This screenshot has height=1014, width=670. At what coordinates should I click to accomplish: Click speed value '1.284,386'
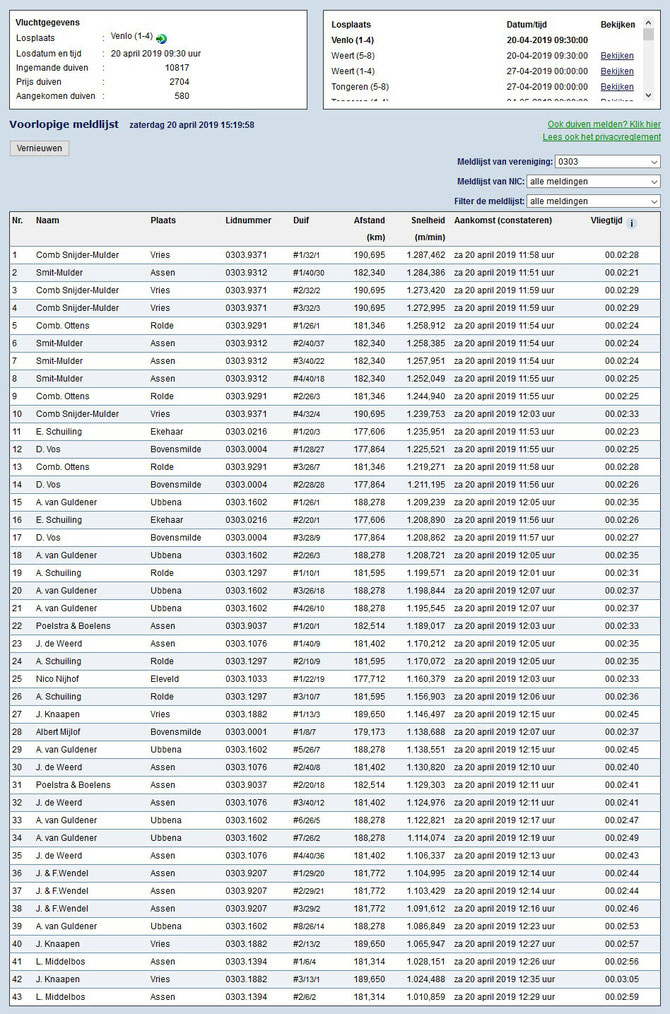click(x=426, y=273)
